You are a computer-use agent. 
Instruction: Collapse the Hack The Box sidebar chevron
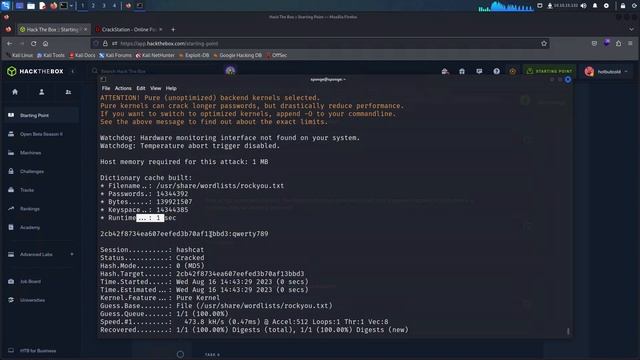73,71
